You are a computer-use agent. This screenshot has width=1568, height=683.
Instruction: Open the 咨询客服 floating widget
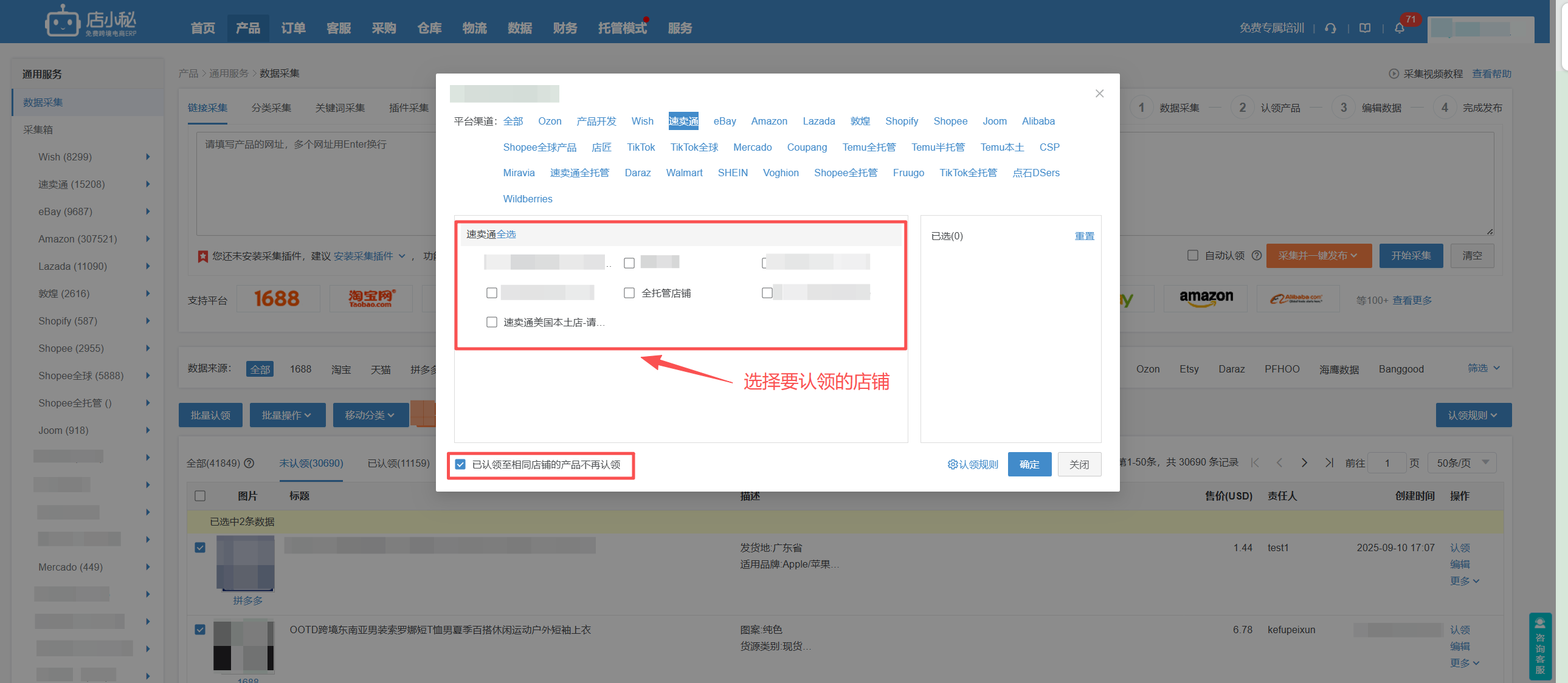click(1540, 645)
